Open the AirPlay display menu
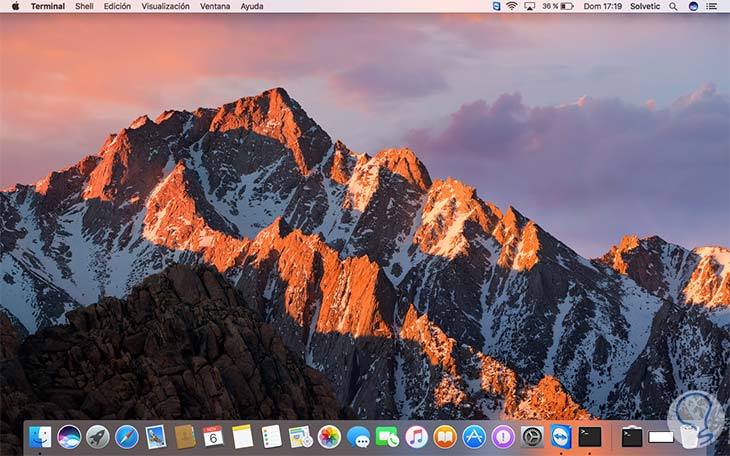The image size is (730, 456). coord(531,6)
